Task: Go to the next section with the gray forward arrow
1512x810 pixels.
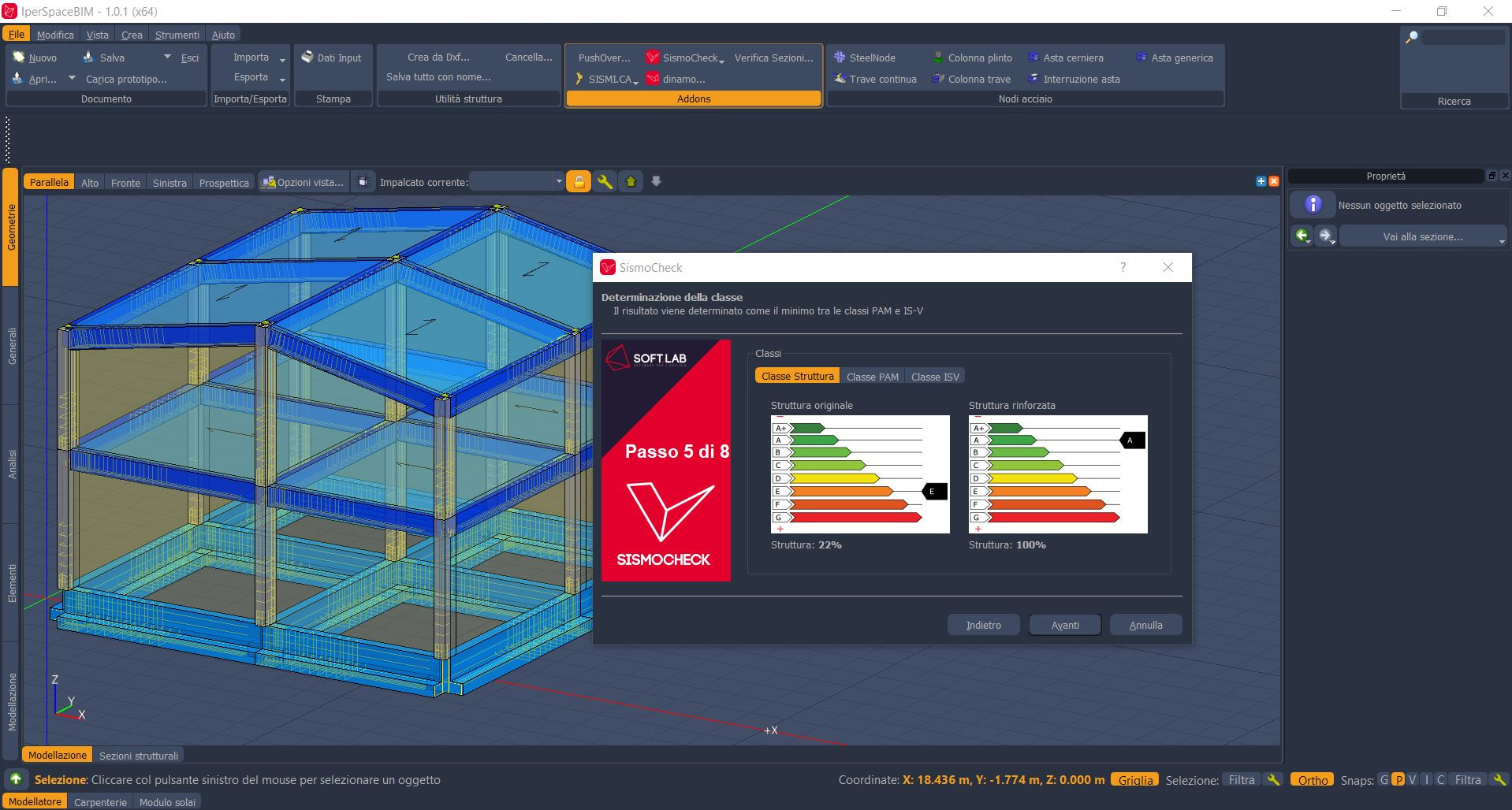Action: (x=1327, y=236)
